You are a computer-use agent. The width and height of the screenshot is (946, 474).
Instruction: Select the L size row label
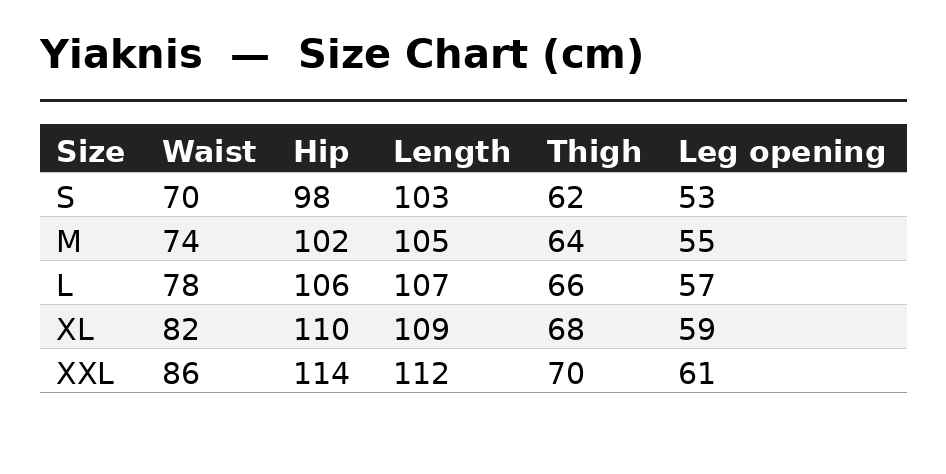coord(65,286)
